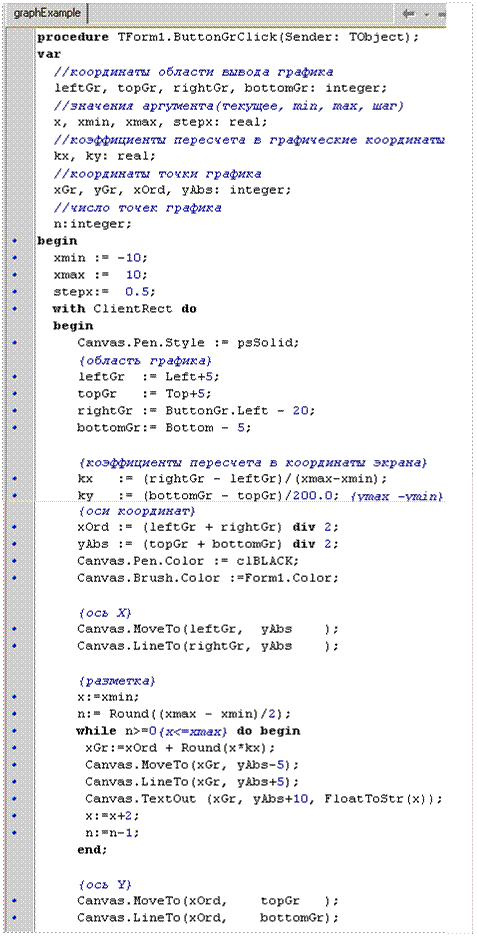Click line 'x, xmin, xmax, stepx: real;'
477x937 pixels.
click(161, 123)
